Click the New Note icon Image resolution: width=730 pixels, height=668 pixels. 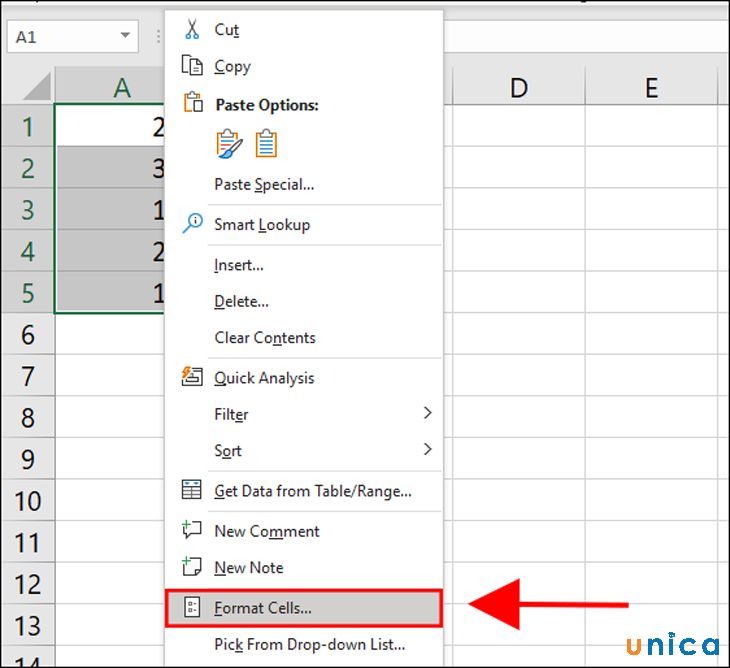[192, 567]
